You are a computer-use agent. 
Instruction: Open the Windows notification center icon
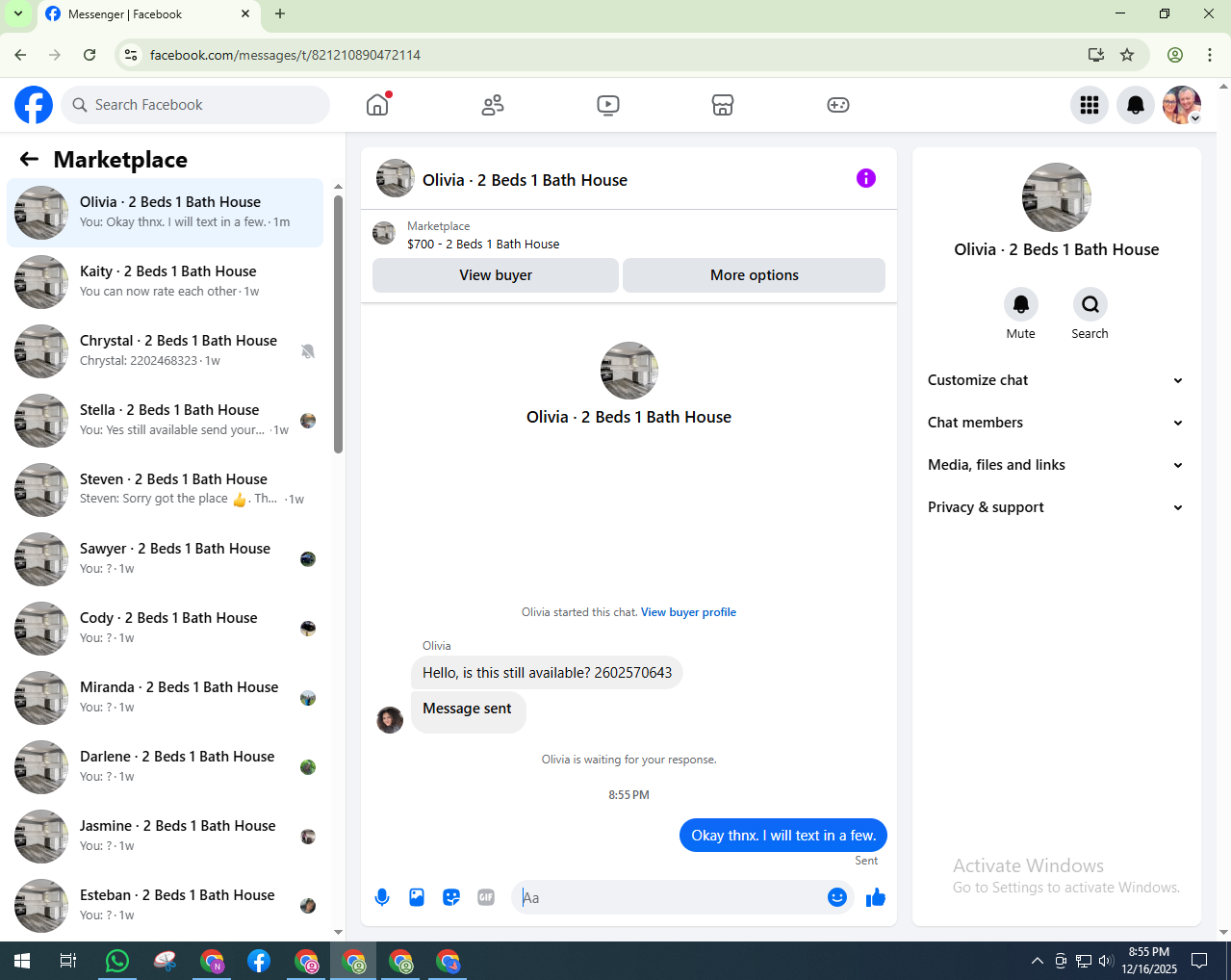[x=1199, y=961]
